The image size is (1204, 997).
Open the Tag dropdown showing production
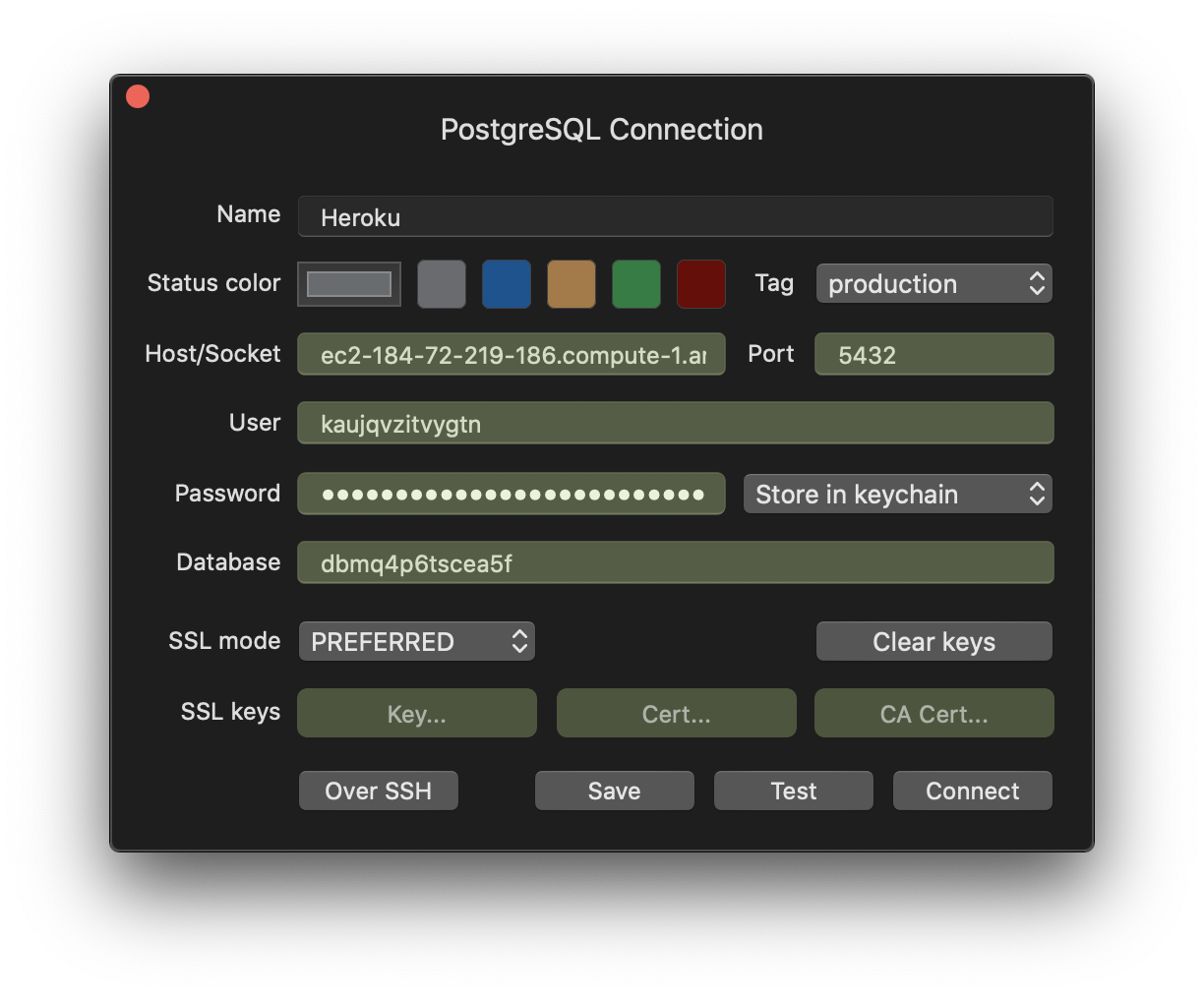pyautogui.click(x=933, y=283)
